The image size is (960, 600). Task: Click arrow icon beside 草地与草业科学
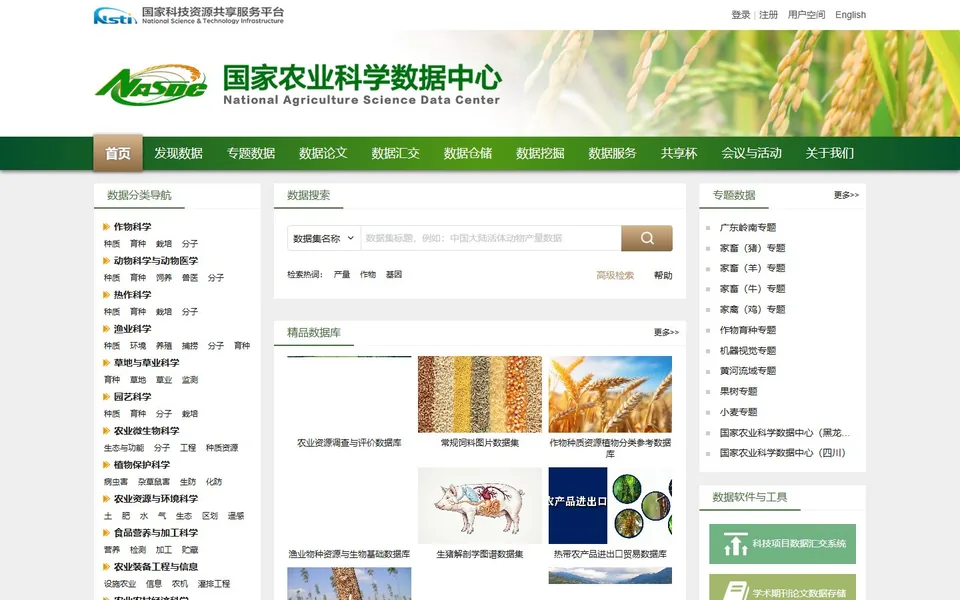(107, 362)
